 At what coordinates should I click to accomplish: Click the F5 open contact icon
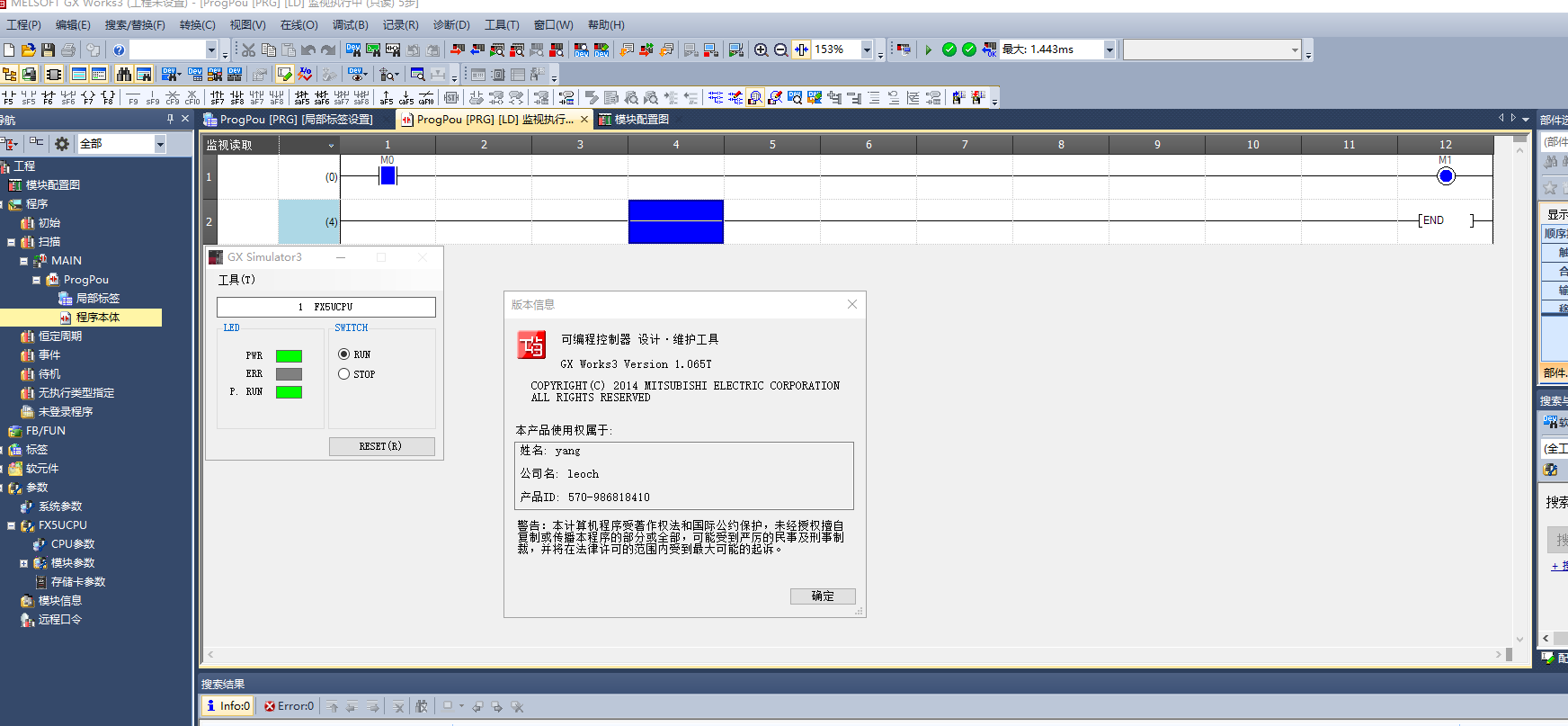[x=9, y=97]
